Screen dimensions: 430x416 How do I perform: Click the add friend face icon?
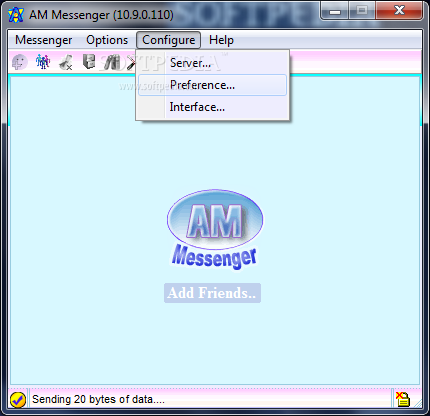point(20,62)
